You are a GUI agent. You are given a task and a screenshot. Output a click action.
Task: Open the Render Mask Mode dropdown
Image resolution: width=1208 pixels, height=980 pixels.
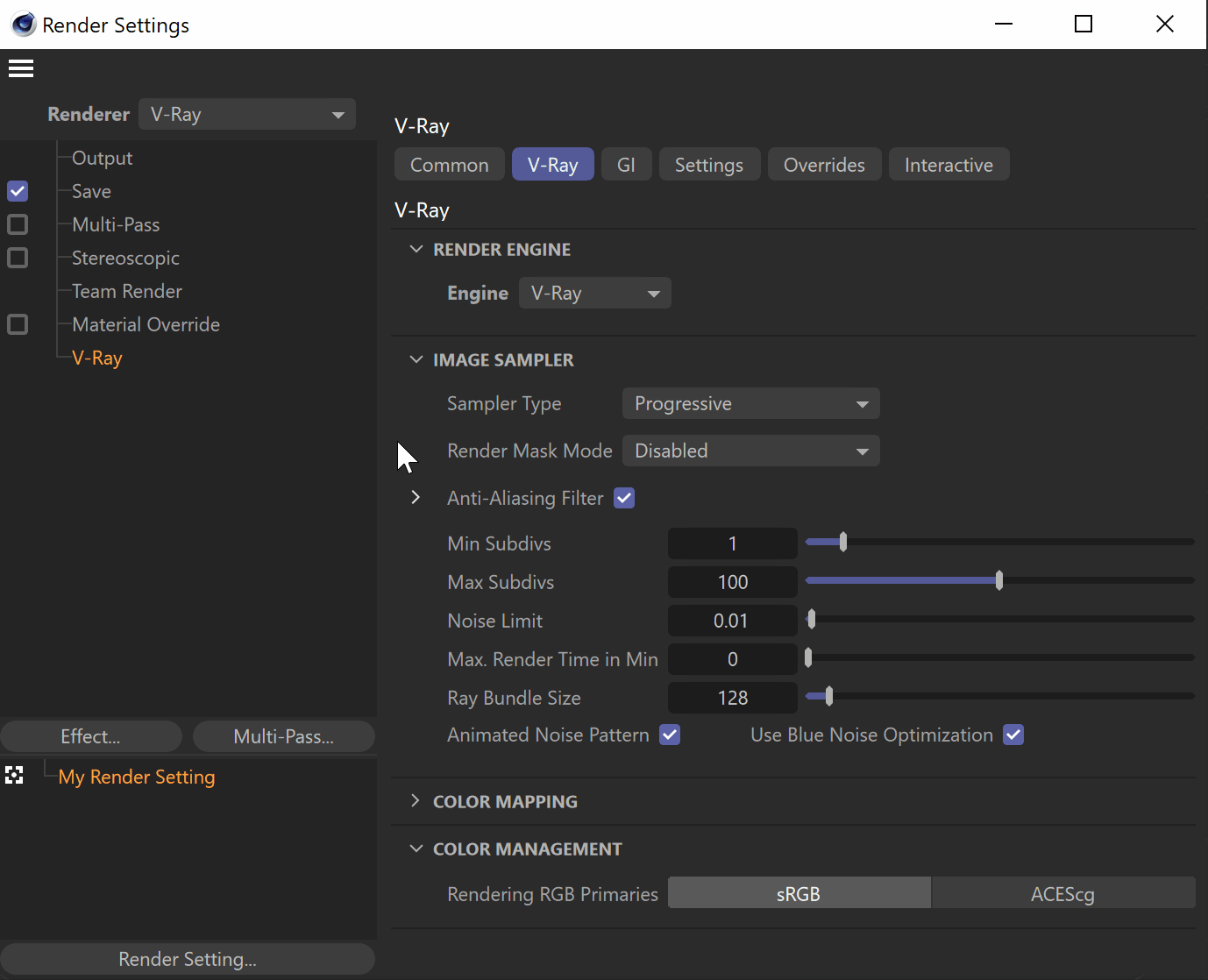751,451
